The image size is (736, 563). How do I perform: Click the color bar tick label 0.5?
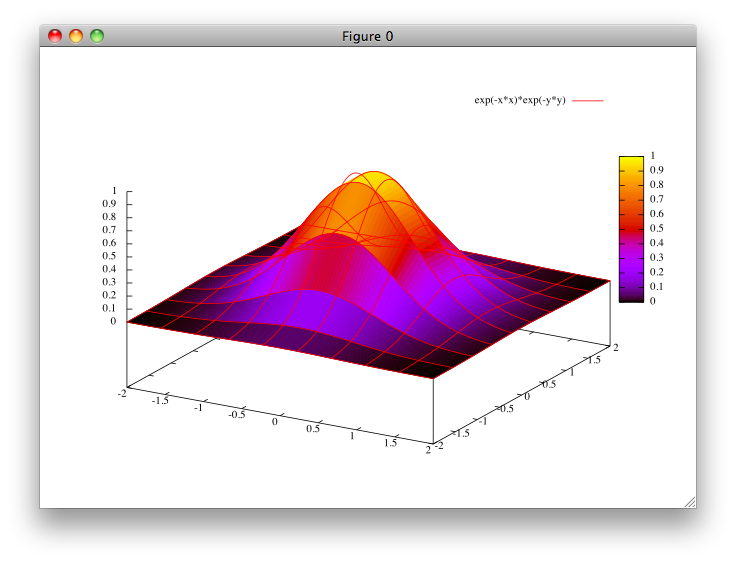656,228
